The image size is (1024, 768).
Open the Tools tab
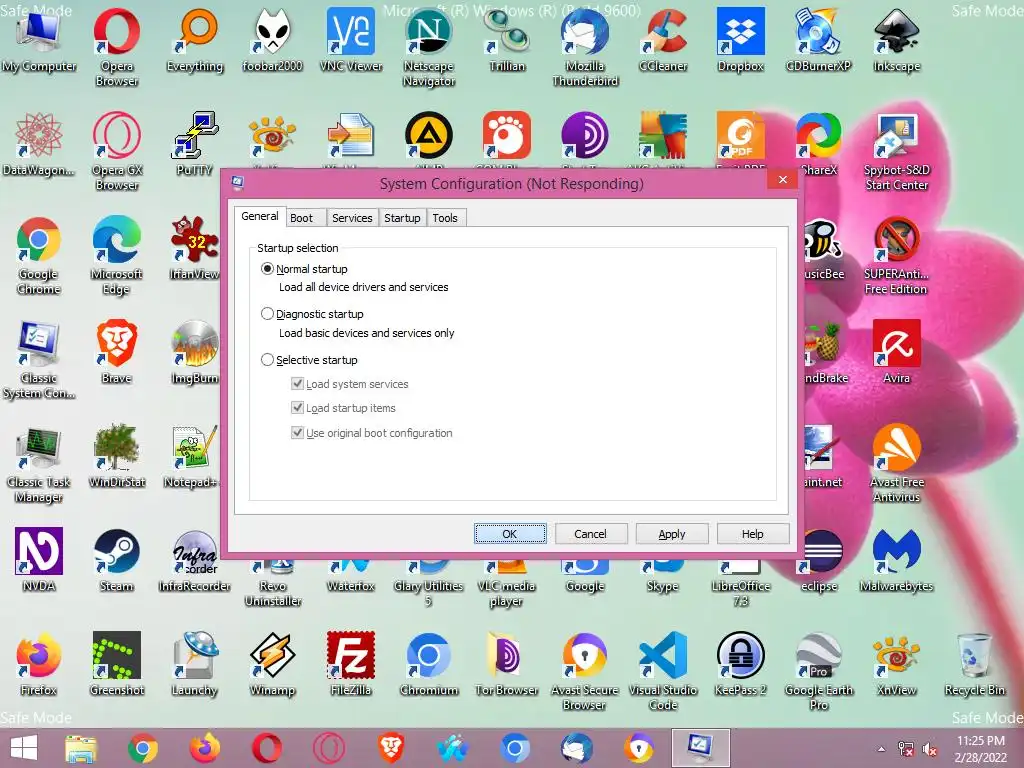[x=445, y=218]
